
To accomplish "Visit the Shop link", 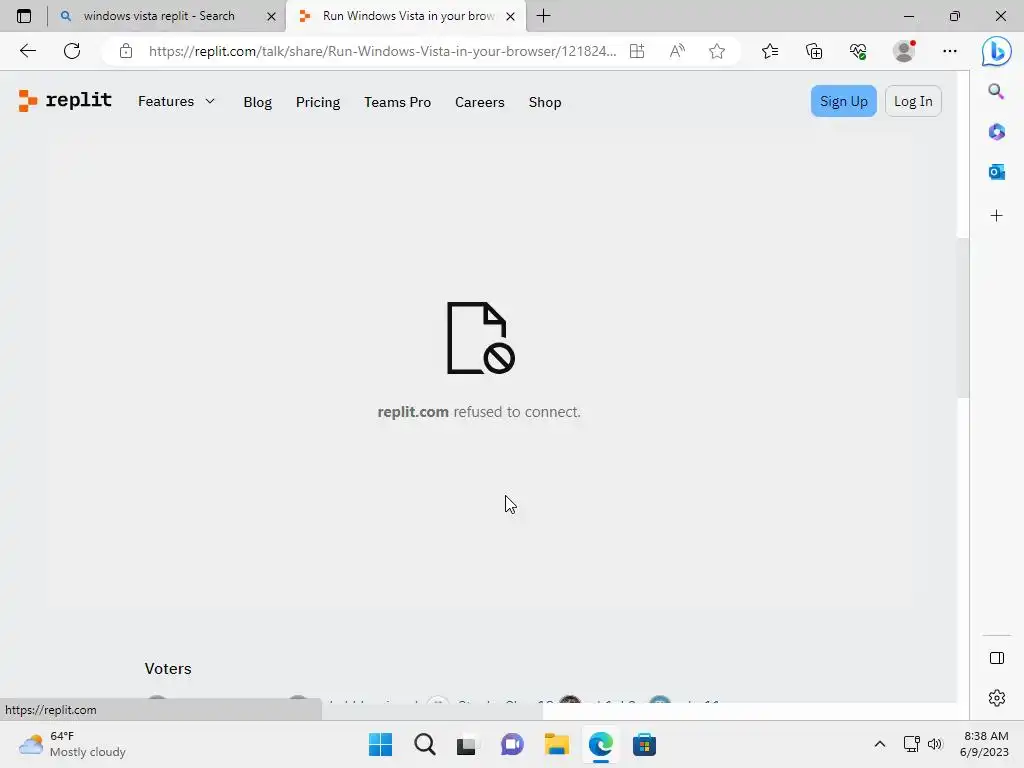I will pos(545,102).
